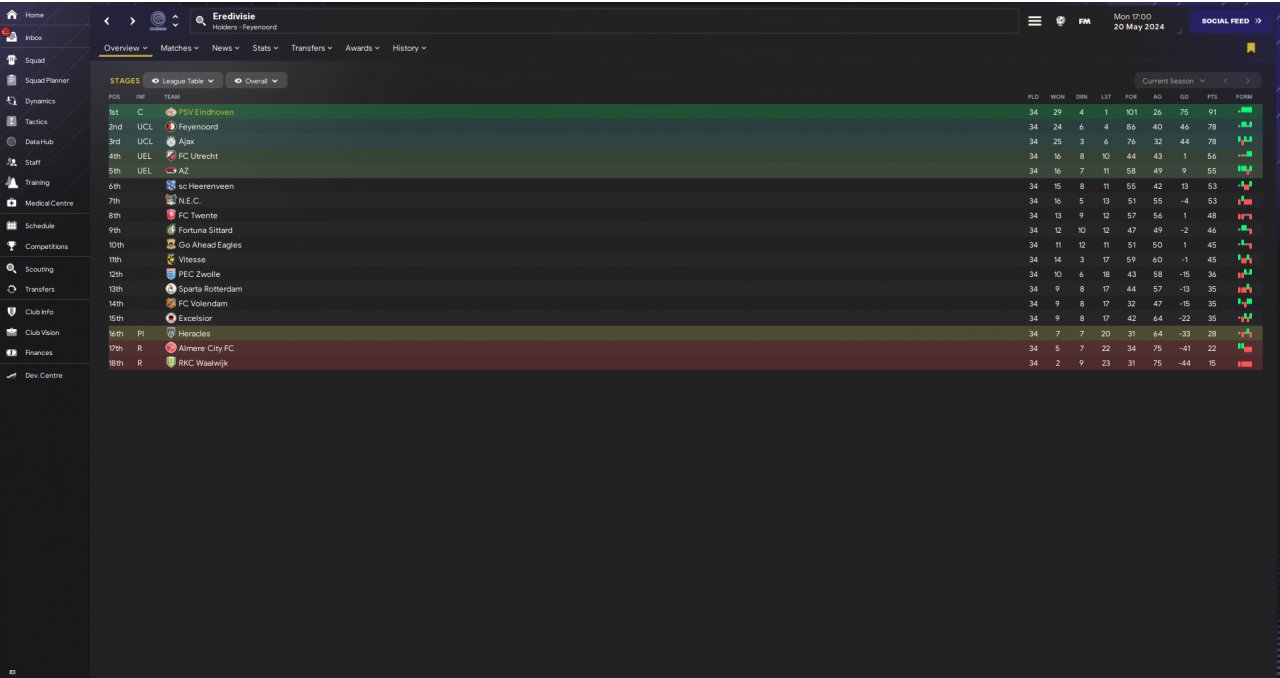This screenshot has height=678, width=1280.
Task: Expand the Overview tab dropdown
Action: click(126, 48)
